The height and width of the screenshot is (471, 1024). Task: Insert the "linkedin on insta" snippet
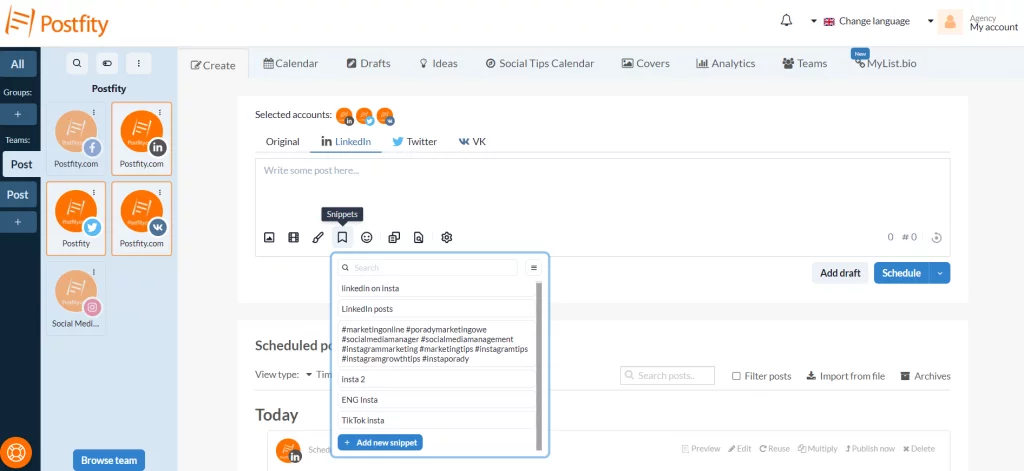point(436,288)
